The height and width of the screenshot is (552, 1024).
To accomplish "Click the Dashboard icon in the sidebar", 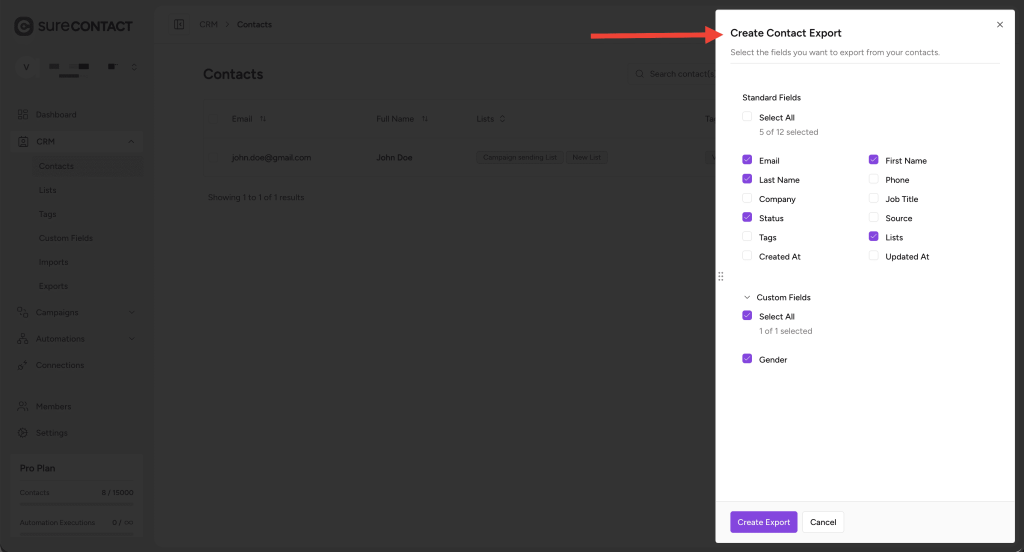I will coord(23,115).
